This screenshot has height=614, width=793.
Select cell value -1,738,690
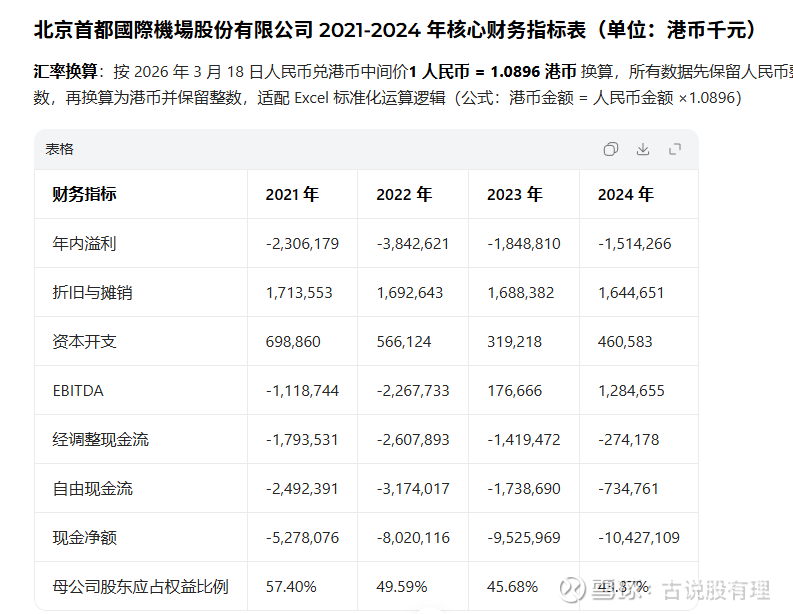pyautogui.click(x=524, y=489)
